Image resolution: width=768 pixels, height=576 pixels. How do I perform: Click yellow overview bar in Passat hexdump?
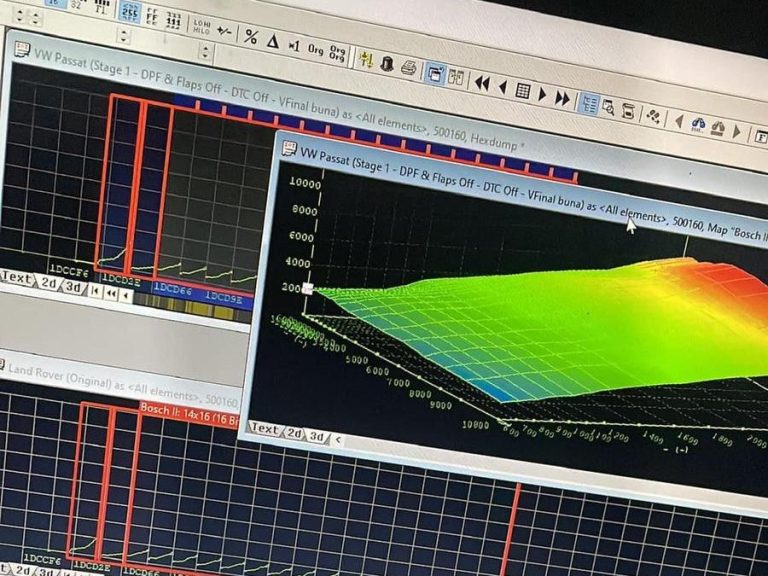click(192, 308)
